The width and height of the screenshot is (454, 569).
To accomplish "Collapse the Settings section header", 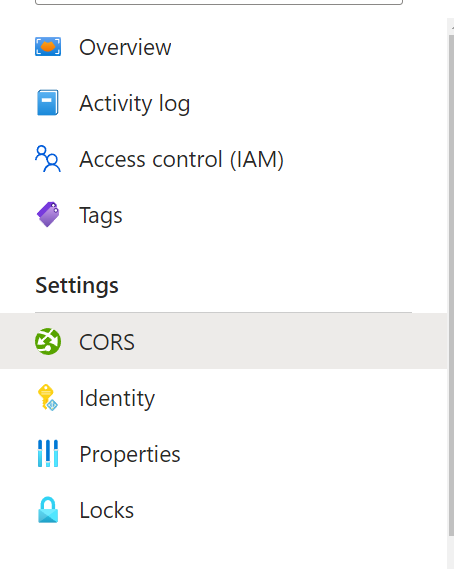I will 77,285.
